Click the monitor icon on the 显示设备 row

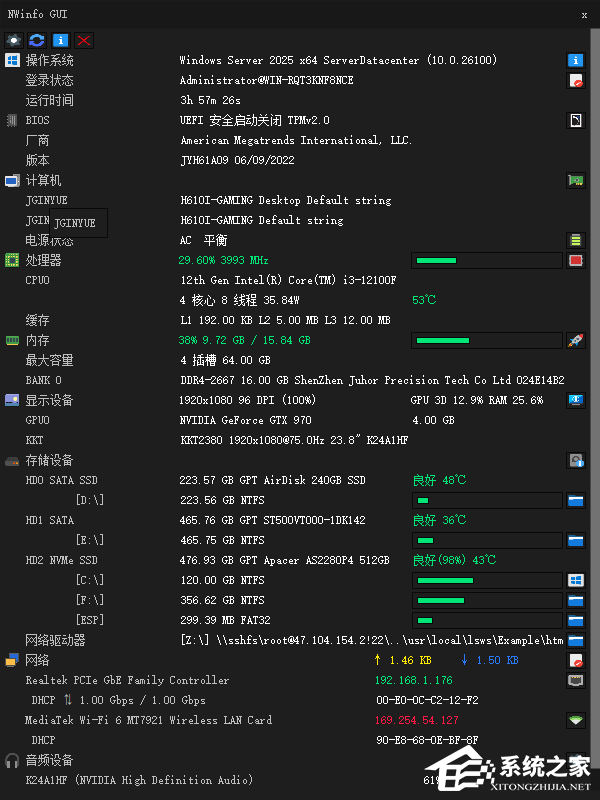(x=576, y=400)
